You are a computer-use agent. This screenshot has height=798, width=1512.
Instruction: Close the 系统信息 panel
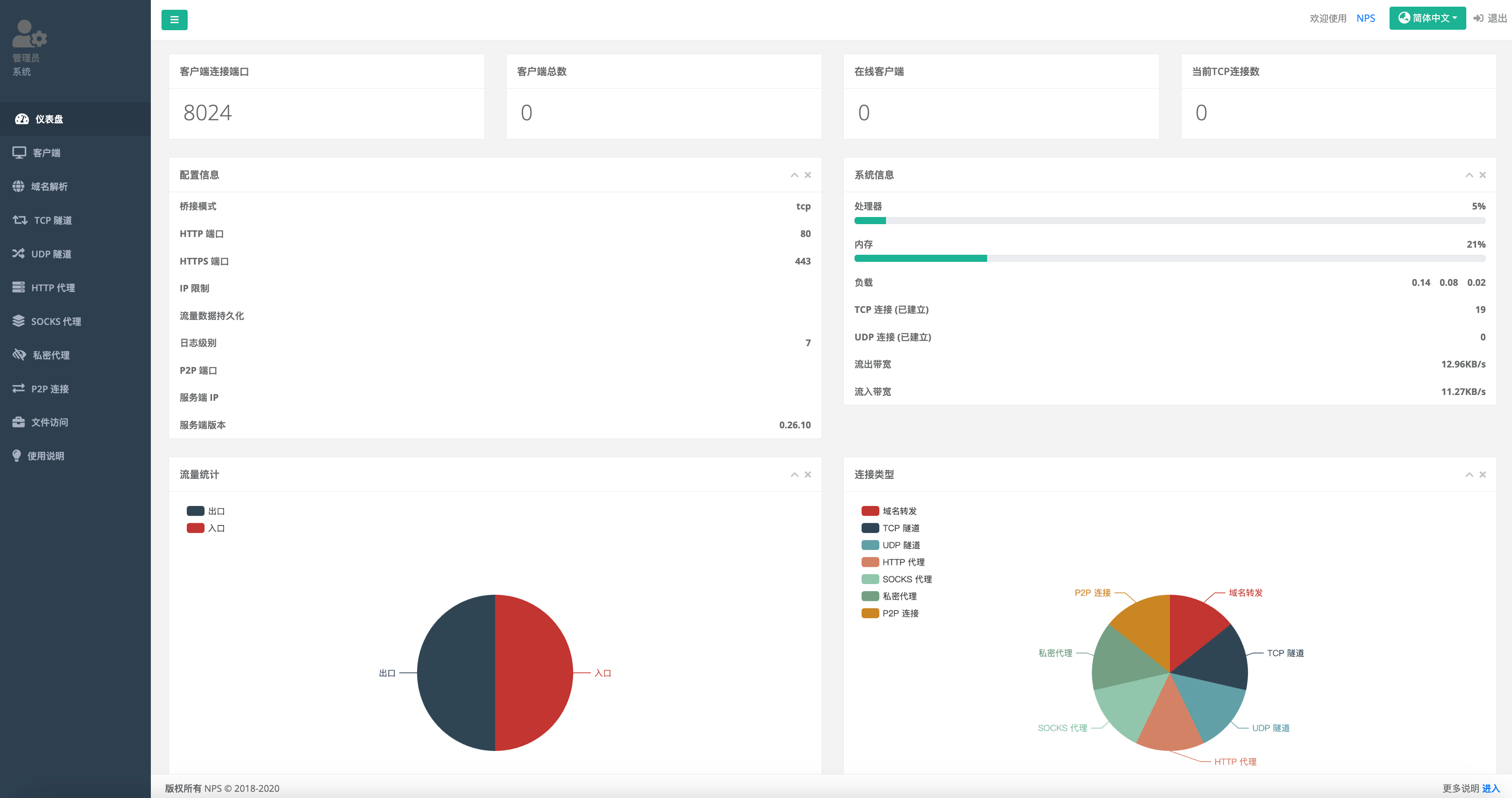[x=1483, y=175]
